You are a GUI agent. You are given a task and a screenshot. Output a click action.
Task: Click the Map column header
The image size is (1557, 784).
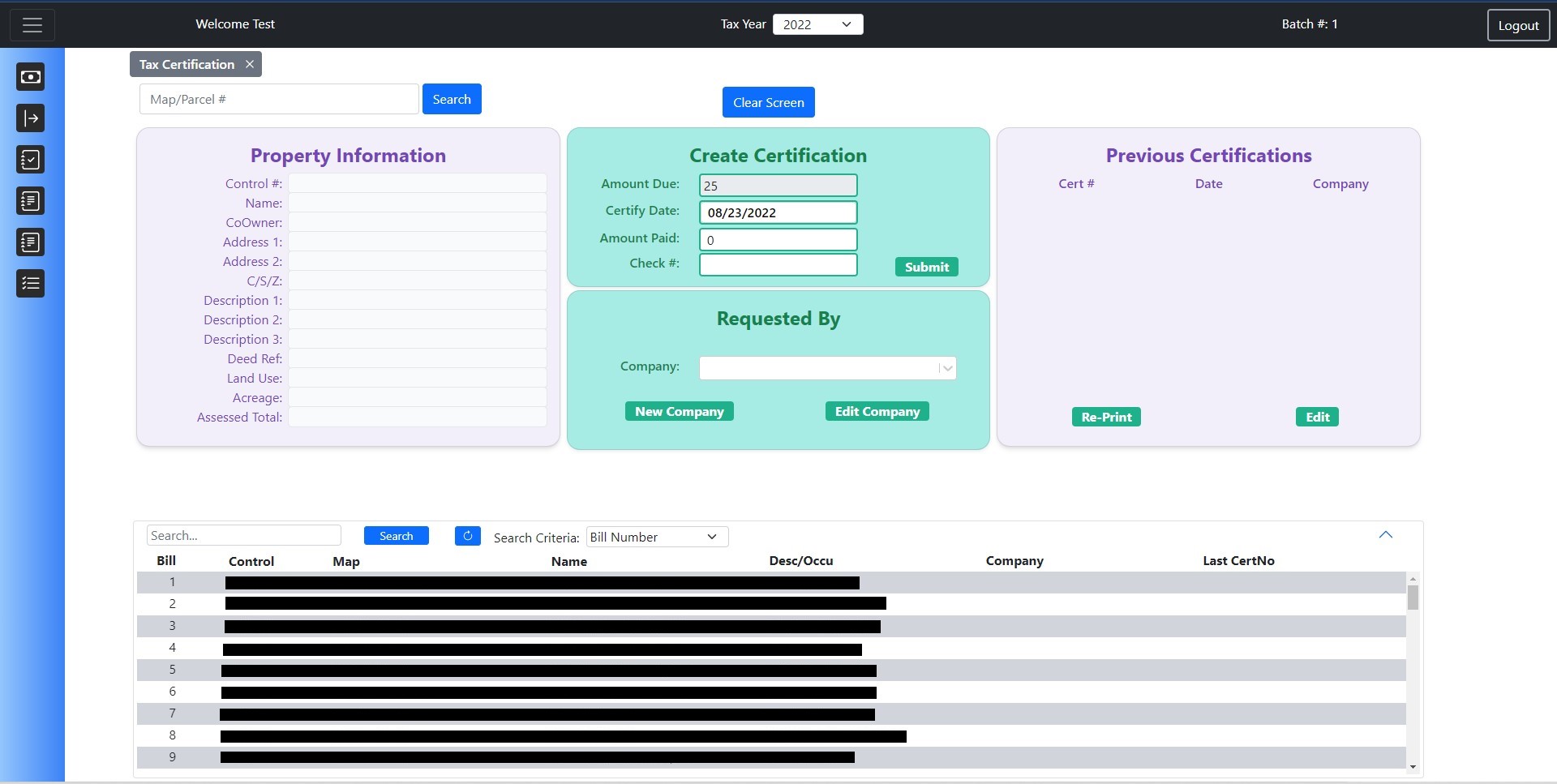coord(346,561)
